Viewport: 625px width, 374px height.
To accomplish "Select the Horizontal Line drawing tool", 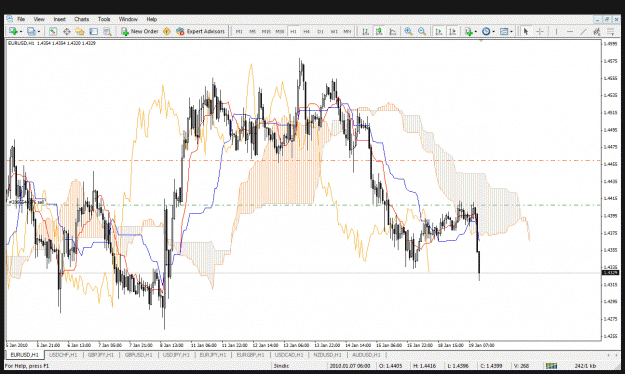I will [x=570, y=31].
